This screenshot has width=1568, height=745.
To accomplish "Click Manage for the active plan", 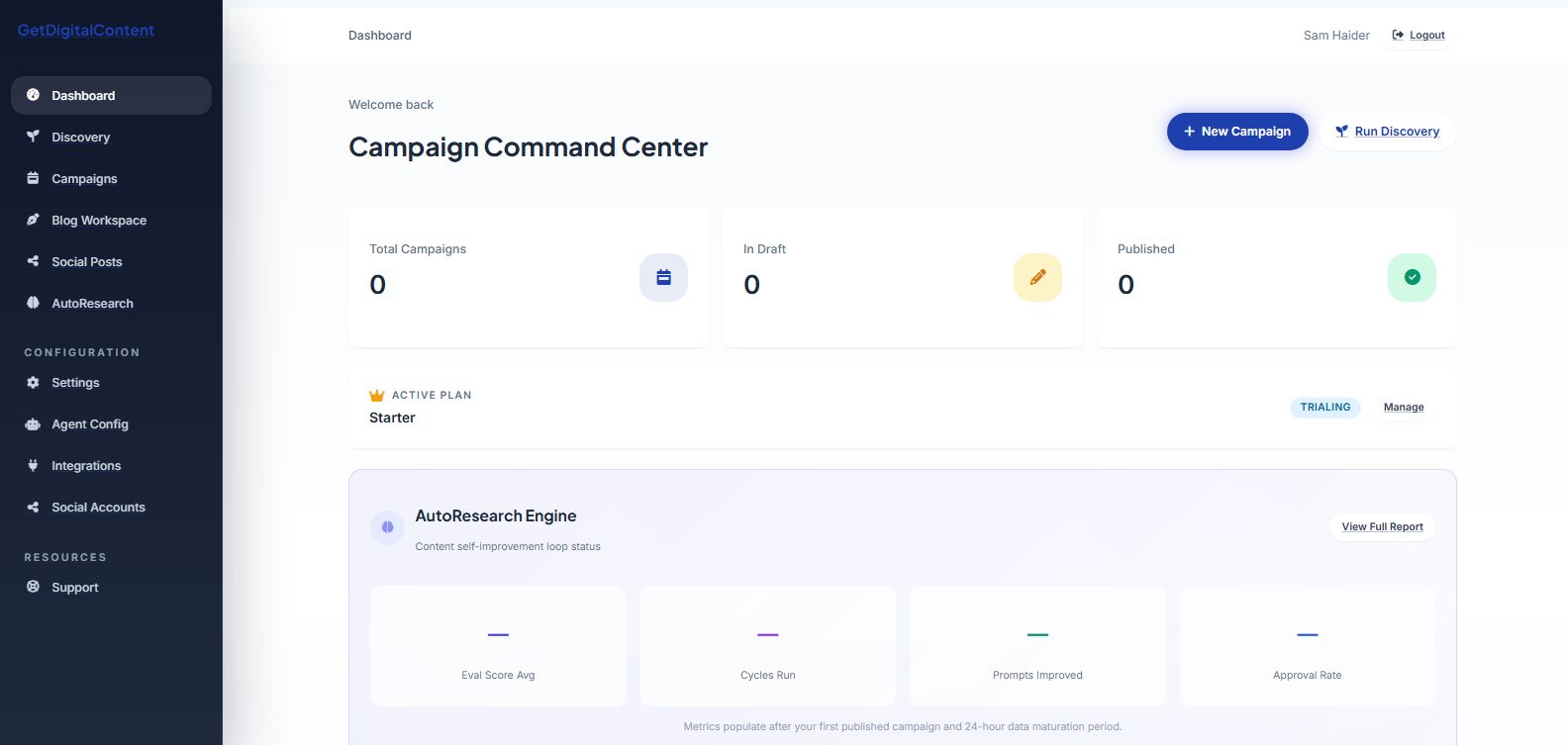I will coord(1404,407).
